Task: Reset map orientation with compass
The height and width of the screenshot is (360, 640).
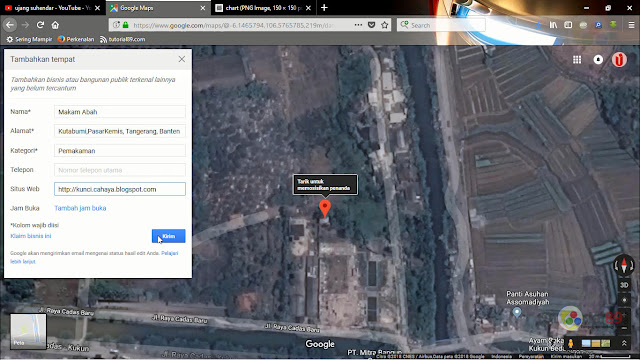Action: [x=624, y=265]
